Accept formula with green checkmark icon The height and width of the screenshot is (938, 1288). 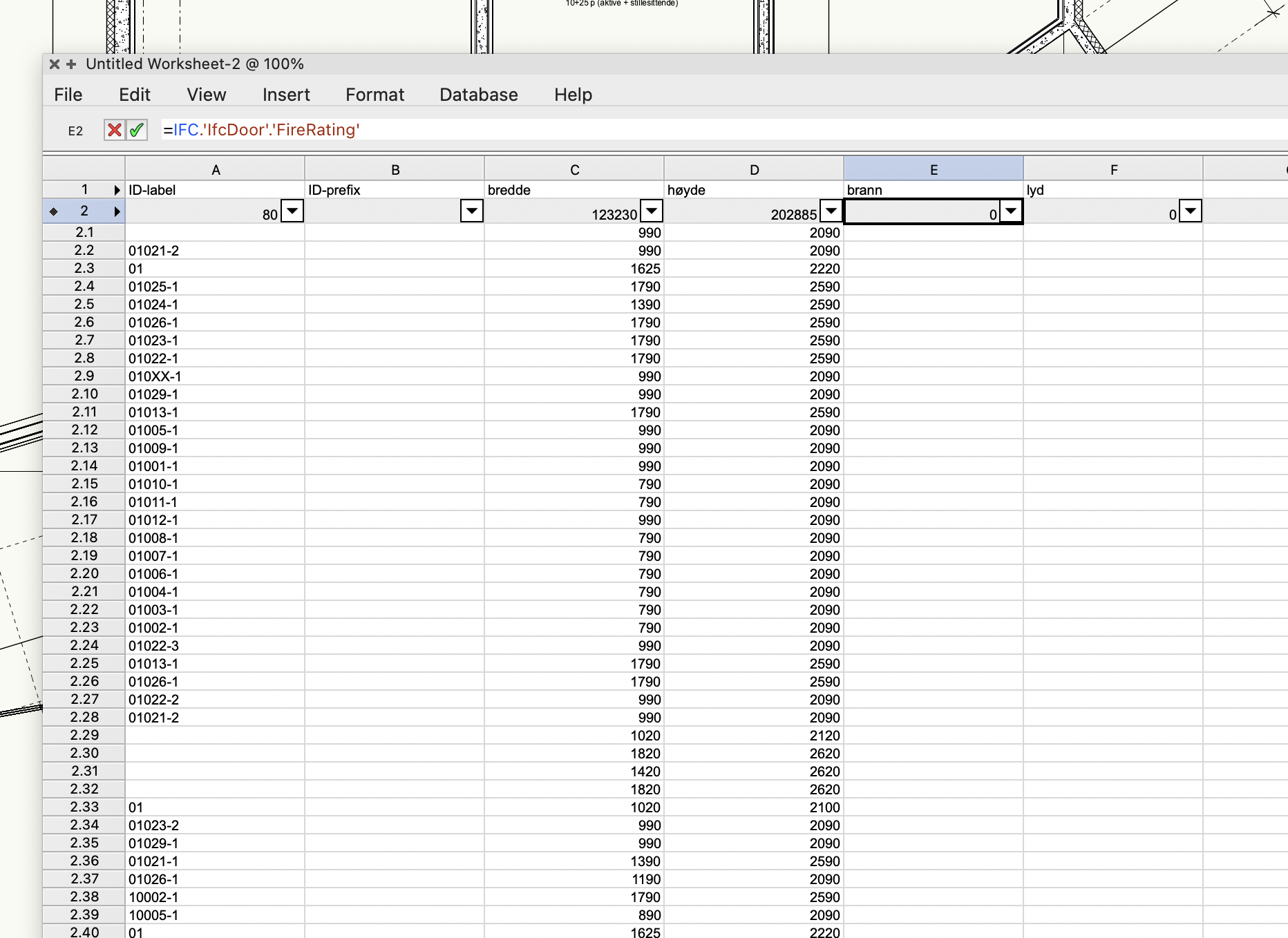(137, 130)
